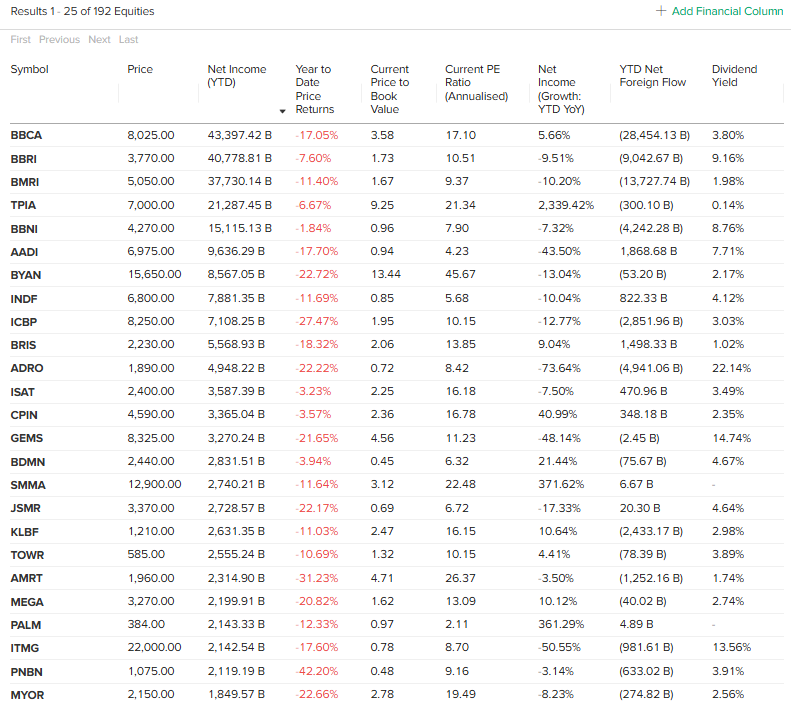Screen dimensions: 791x705
Task: Sort by YTD Net Foreign Flow header
Action: point(652,76)
